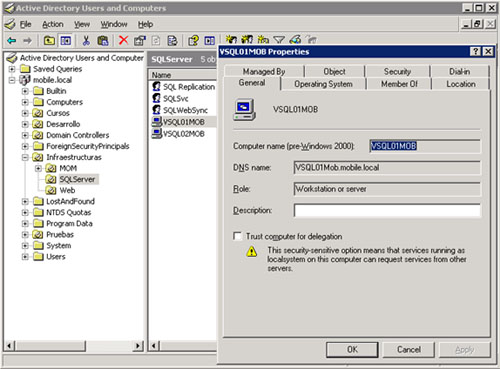The height and width of the screenshot is (369, 500).
Task: Open Properties via the toolbar icon
Action: pos(140,41)
